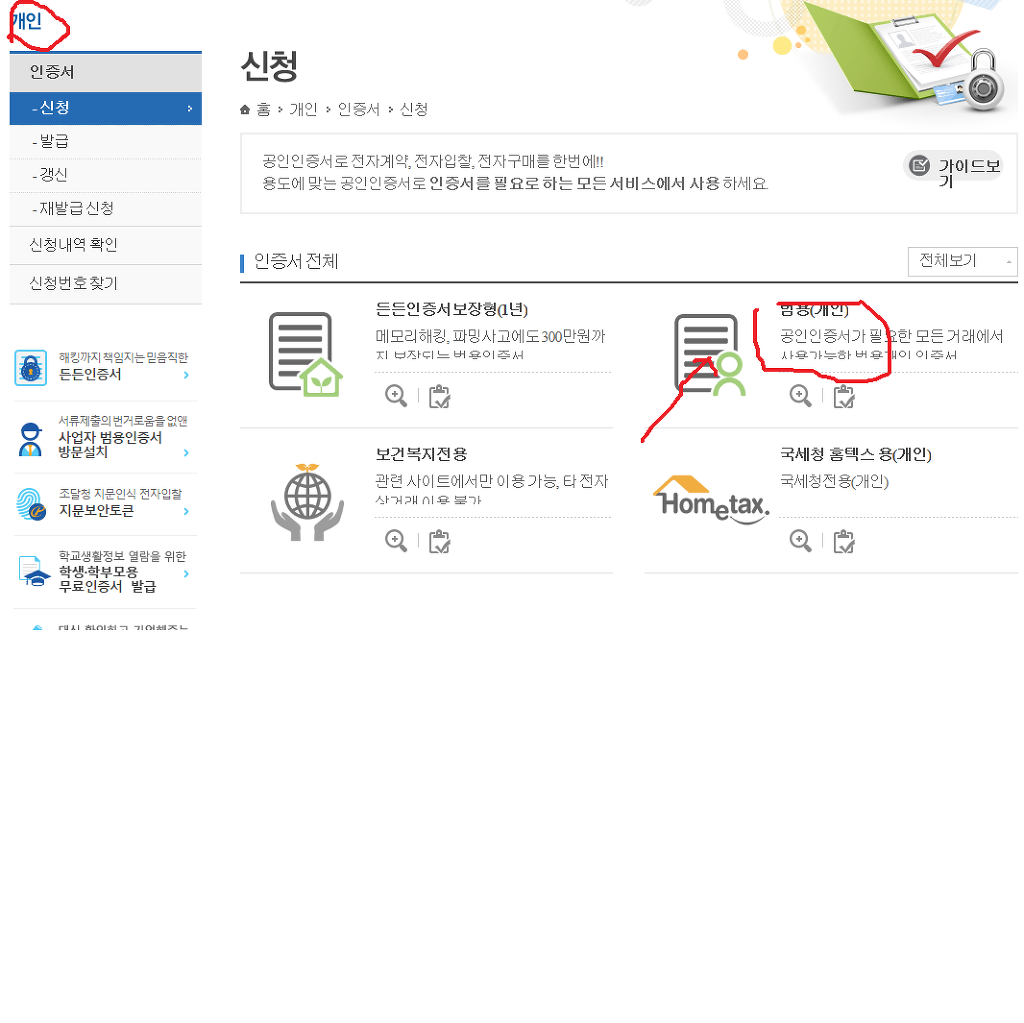Open 신청번호 찾기 sidebar item
Screen dimensions: 1024x1023
click(106, 284)
